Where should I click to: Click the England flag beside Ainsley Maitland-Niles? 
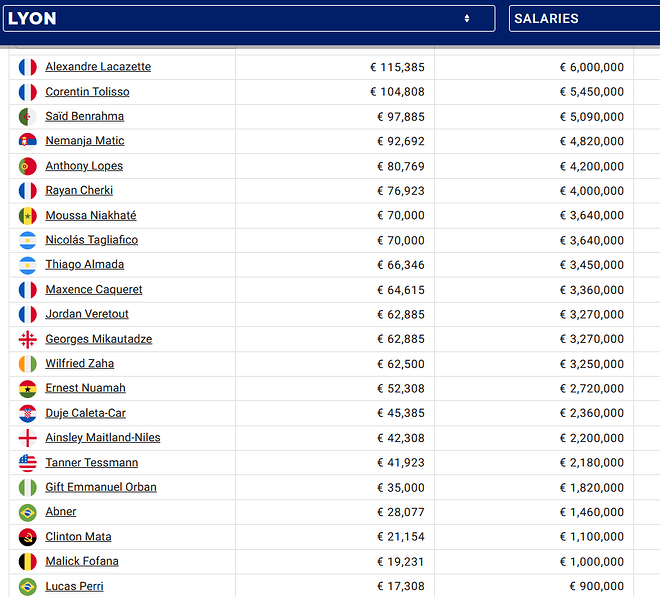coord(28,438)
